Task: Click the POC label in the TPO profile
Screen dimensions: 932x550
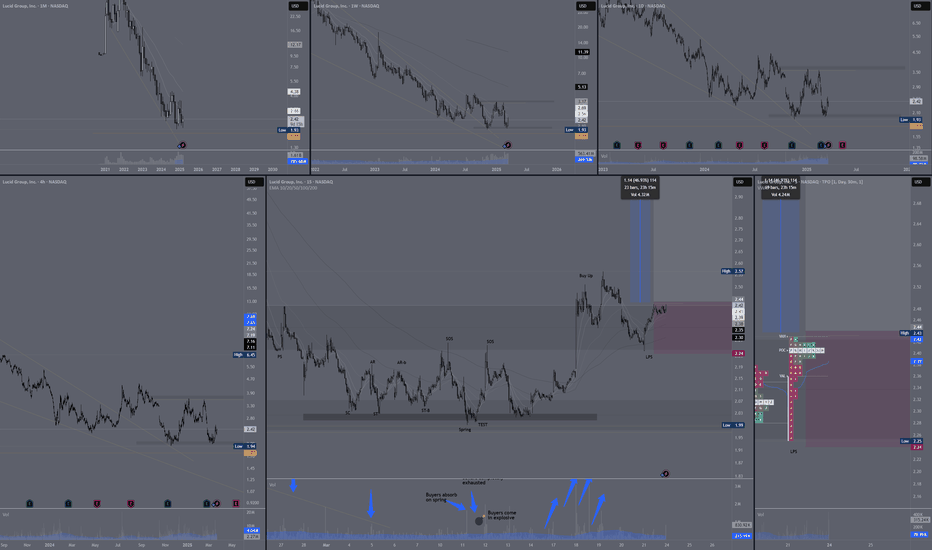Action: (x=783, y=350)
